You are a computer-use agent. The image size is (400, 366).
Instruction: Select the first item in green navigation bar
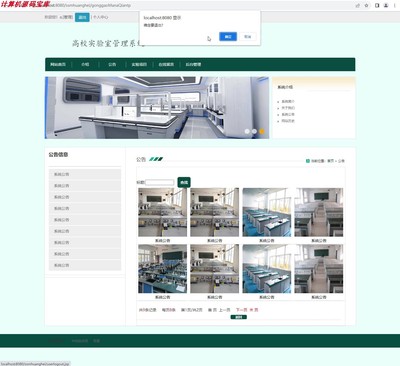(x=58, y=64)
